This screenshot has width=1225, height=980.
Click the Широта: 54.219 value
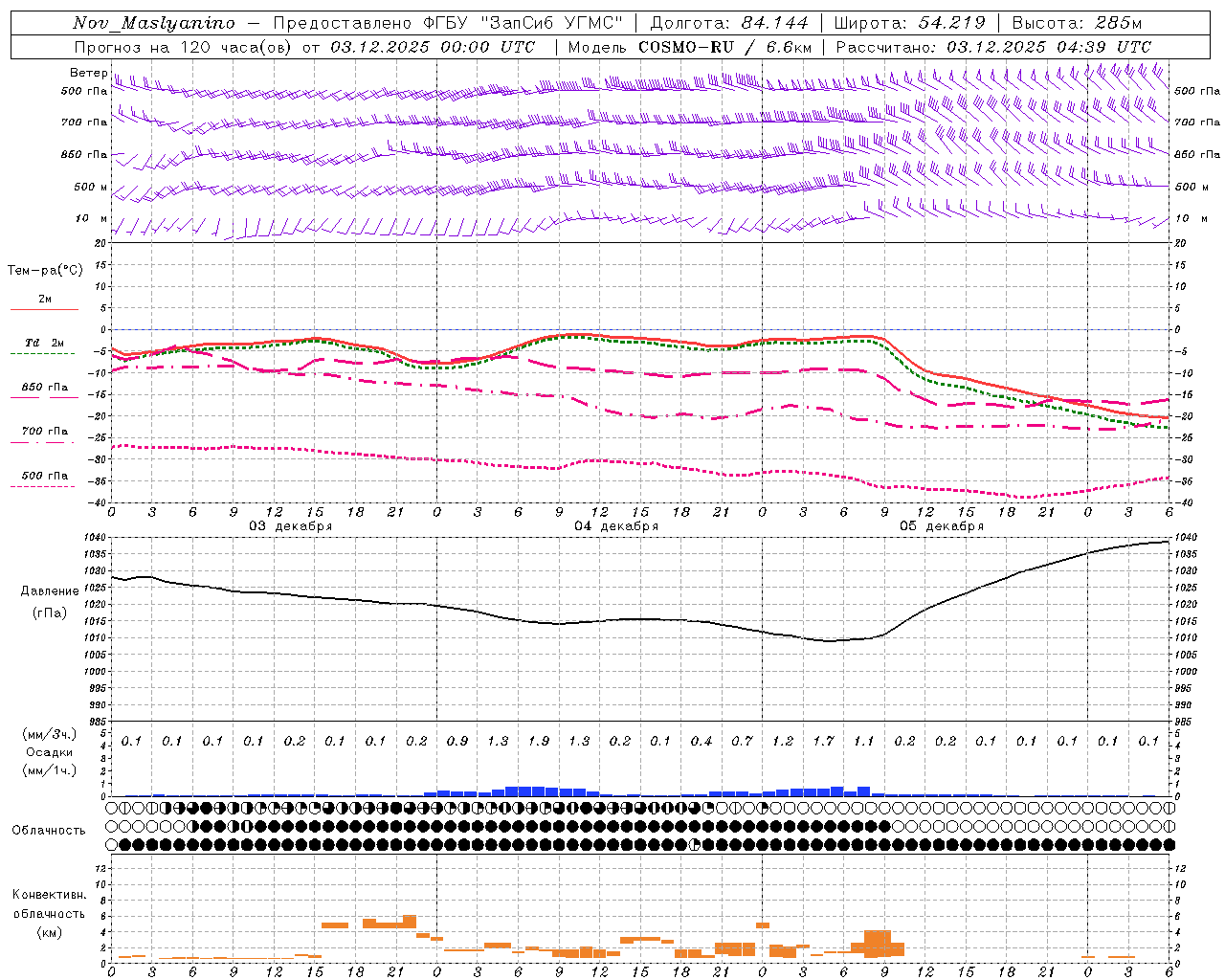coord(910,23)
